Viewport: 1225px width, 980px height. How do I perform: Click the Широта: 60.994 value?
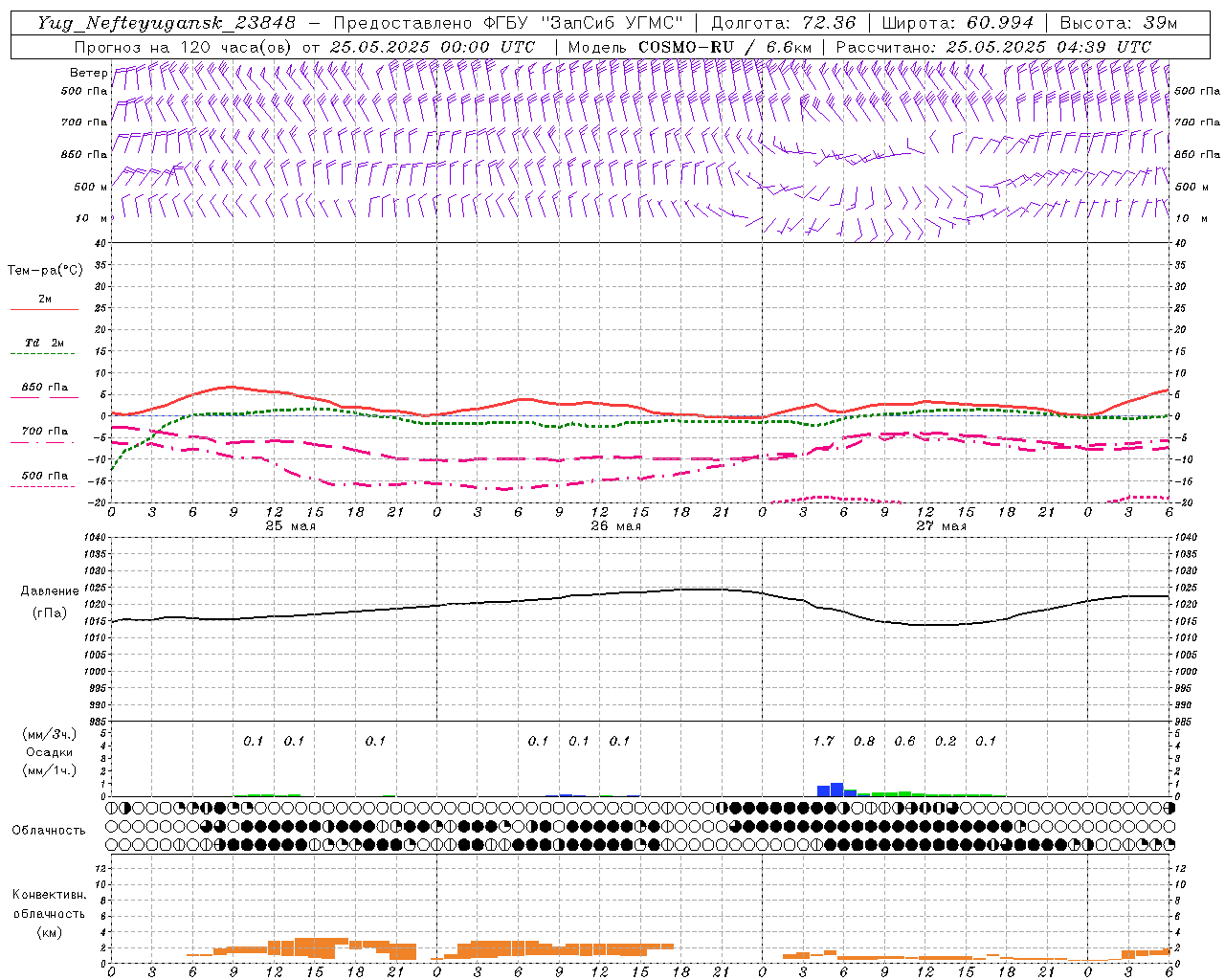(x=957, y=23)
